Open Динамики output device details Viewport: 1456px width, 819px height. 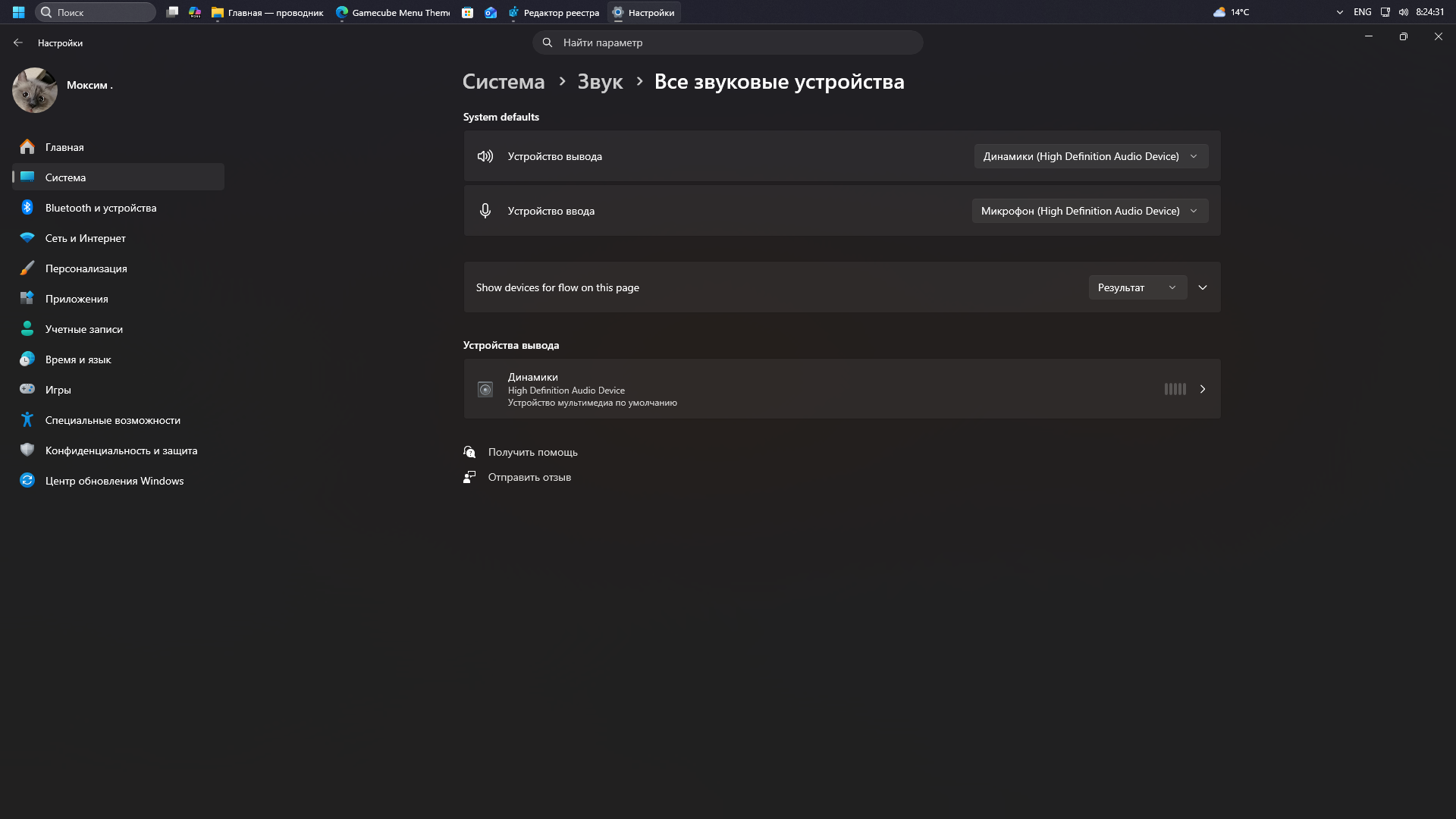(x=842, y=389)
